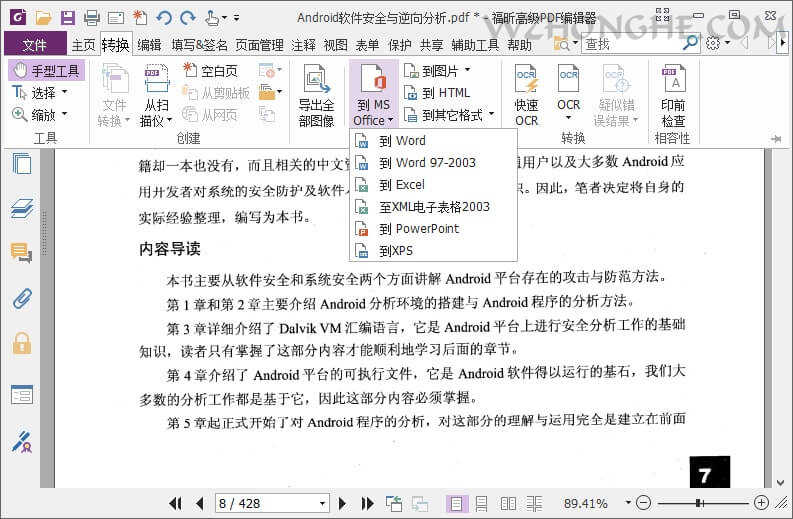The height and width of the screenshot is (519, 793).
Task: Jump to the first page
Action: (x=176, y=503)
